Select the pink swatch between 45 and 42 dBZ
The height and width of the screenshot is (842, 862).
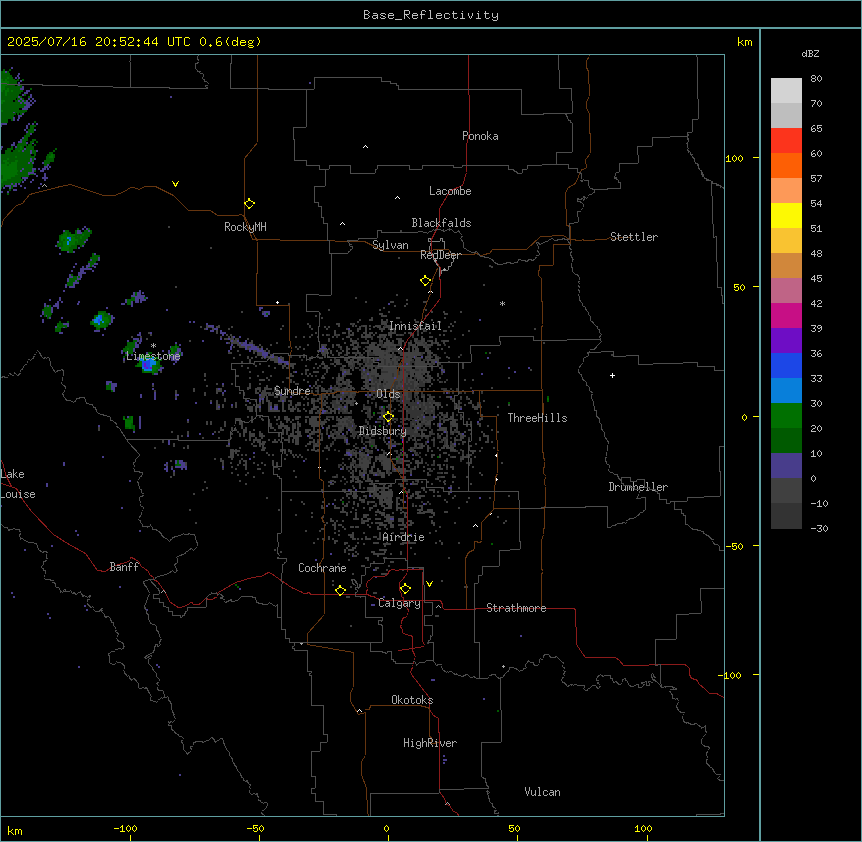[786, 291]
